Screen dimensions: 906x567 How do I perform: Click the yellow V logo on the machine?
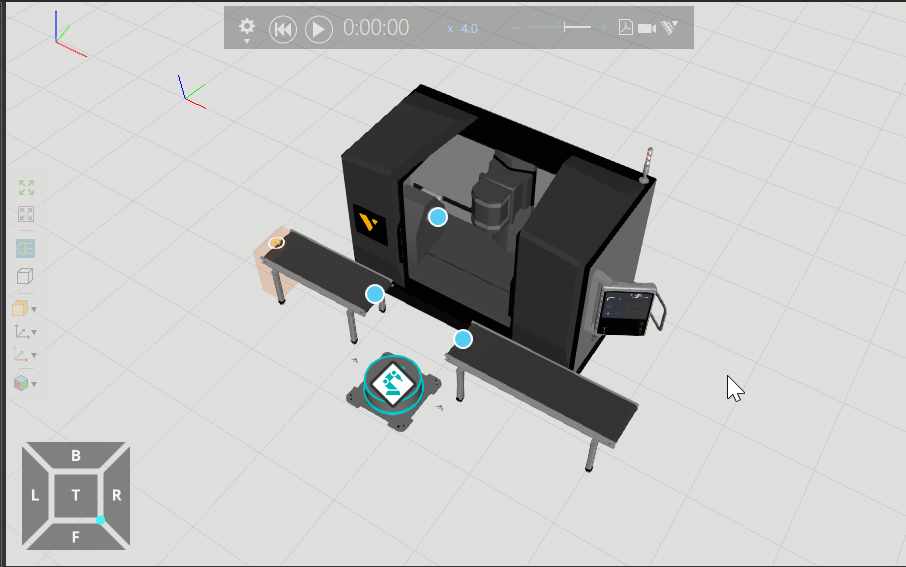point(370,224)
